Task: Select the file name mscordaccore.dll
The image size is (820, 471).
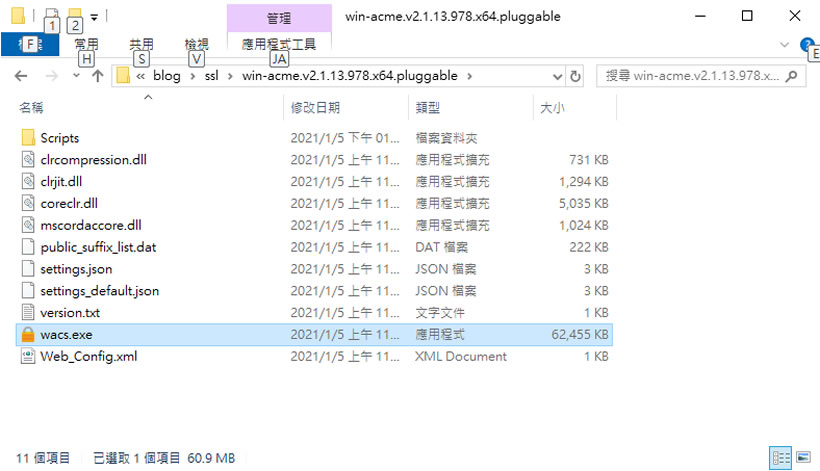Action: (x=91, y=225)
